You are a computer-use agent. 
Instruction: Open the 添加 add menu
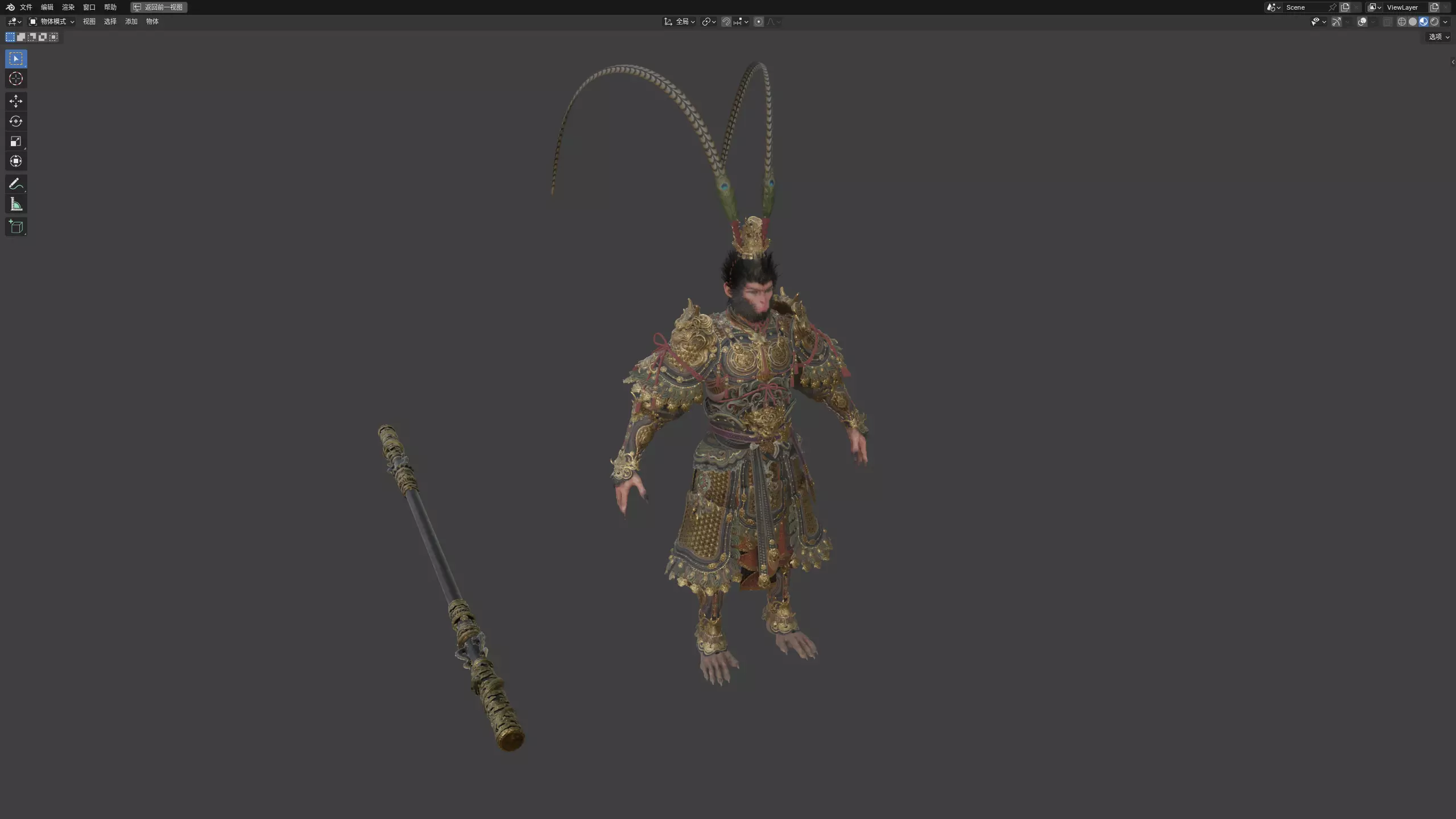[131, 22]
